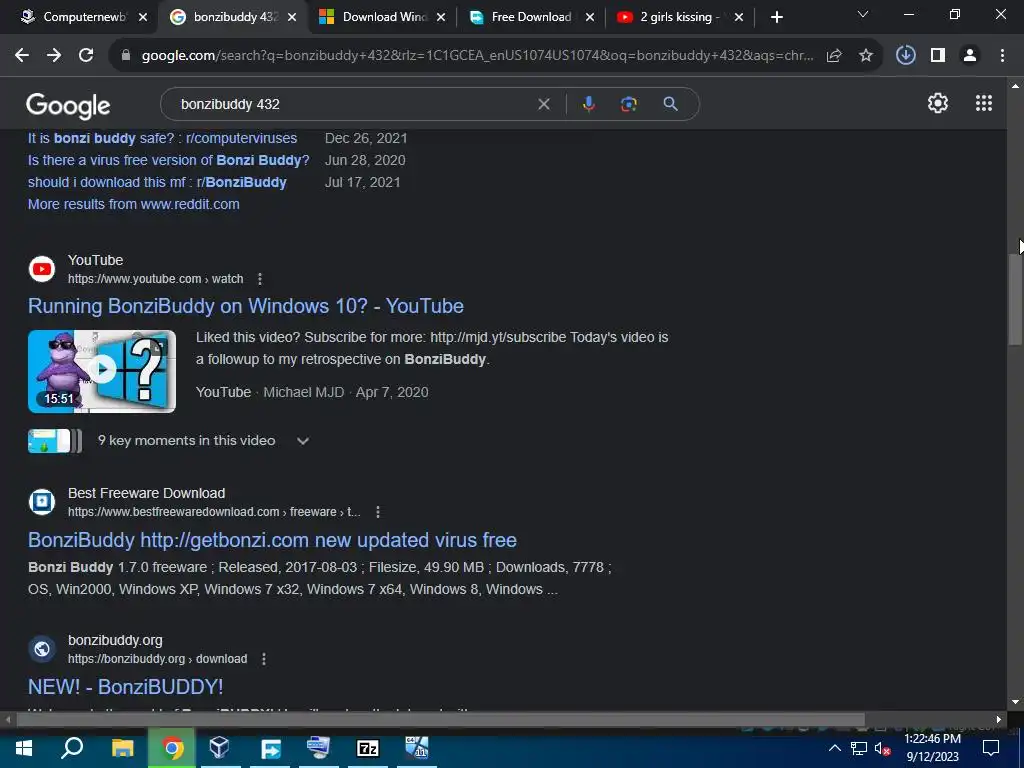Open NEW! - BonziBUDDY! result
This screenshot has width=1024, height=768.
pyautogui.click(x=125, y=687)
